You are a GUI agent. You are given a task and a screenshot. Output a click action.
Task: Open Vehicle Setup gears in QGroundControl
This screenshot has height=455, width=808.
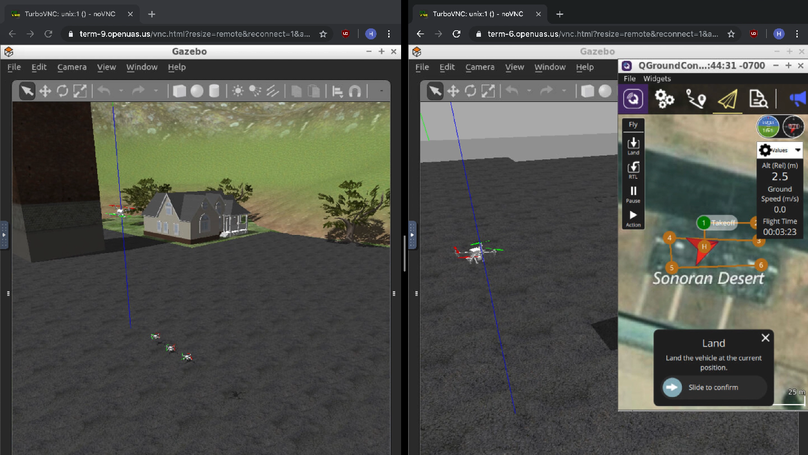(664, 98)
